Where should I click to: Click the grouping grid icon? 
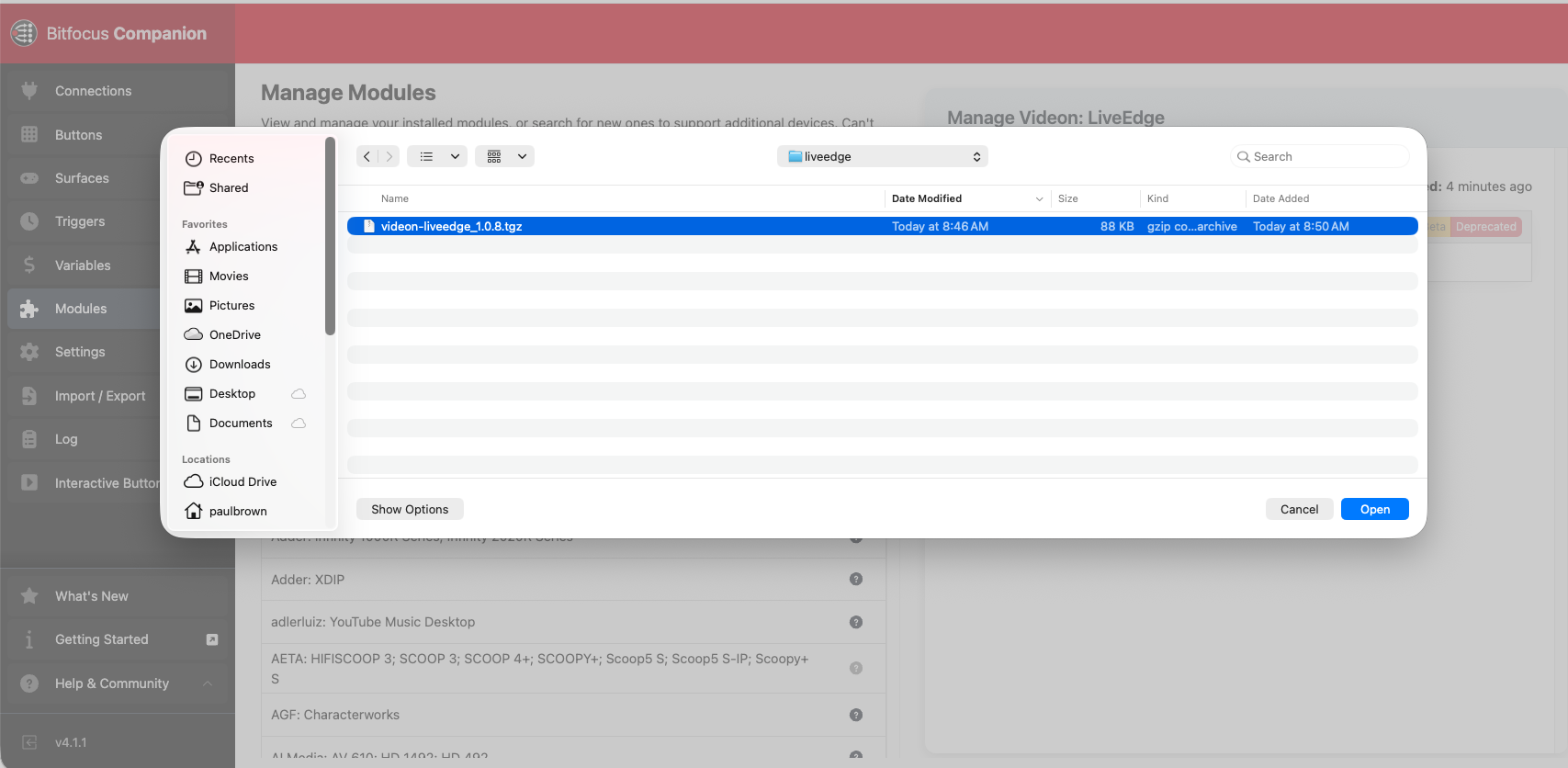pos(494,156)
